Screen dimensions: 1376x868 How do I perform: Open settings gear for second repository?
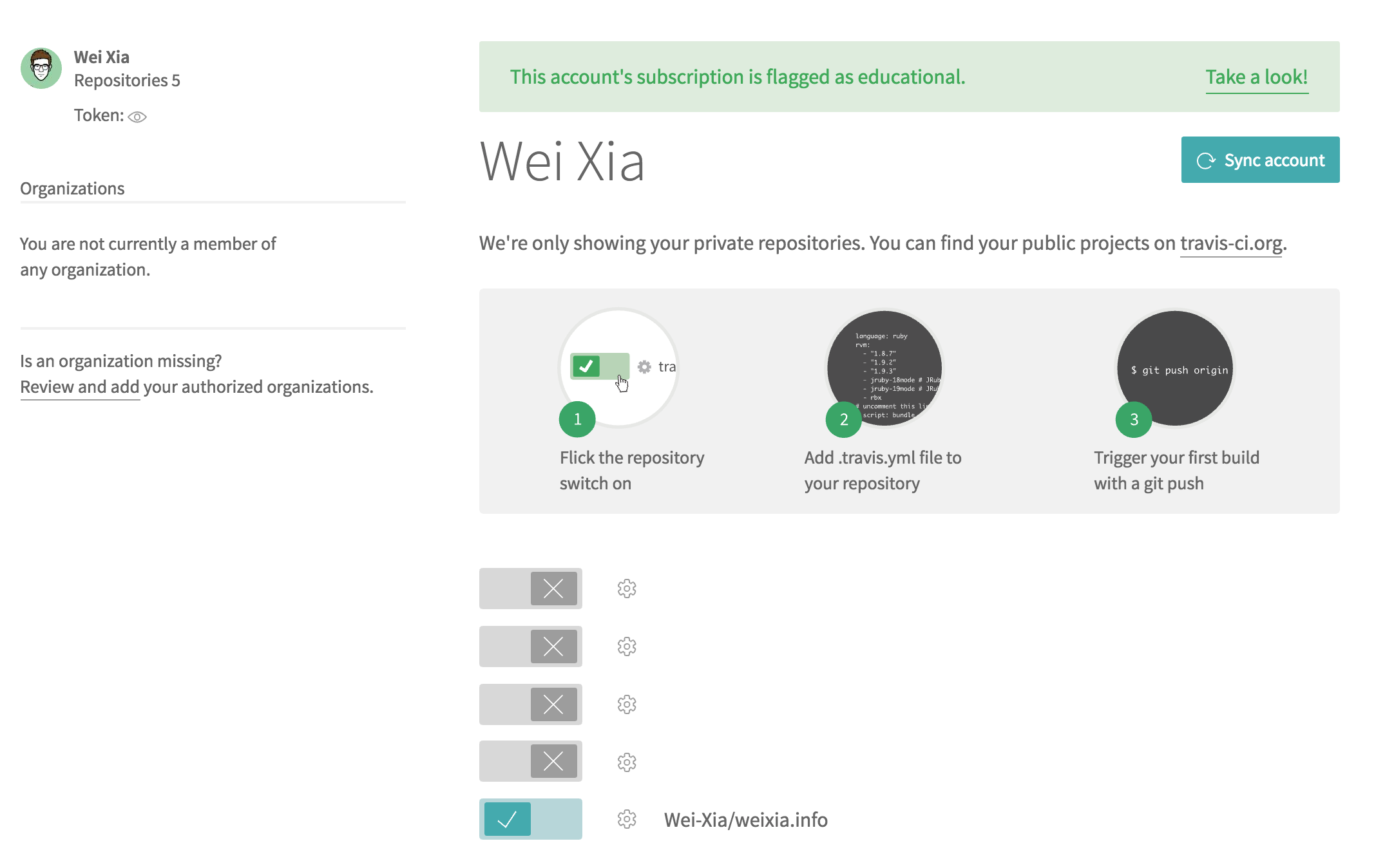coord(627,646)
